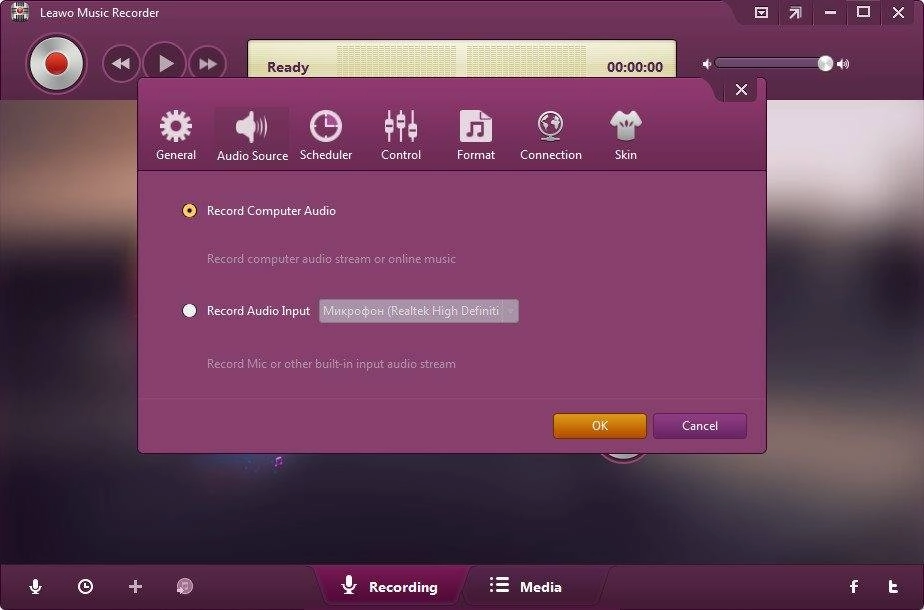Click the microphone icon in bottom bar
The image size is (924, 610).
pos(35,586)
